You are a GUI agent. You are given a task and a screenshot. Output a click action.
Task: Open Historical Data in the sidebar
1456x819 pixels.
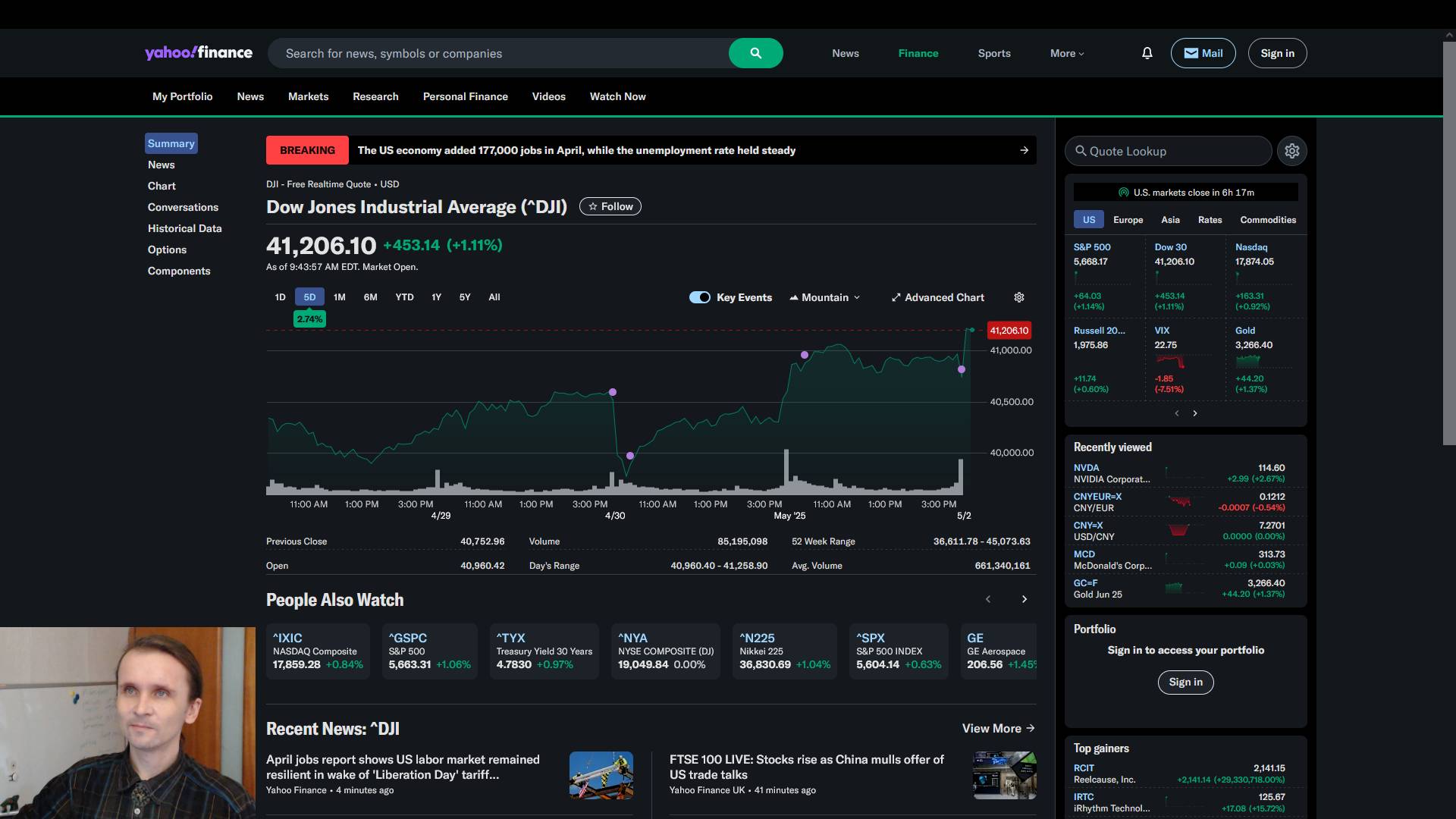(184, 228)
